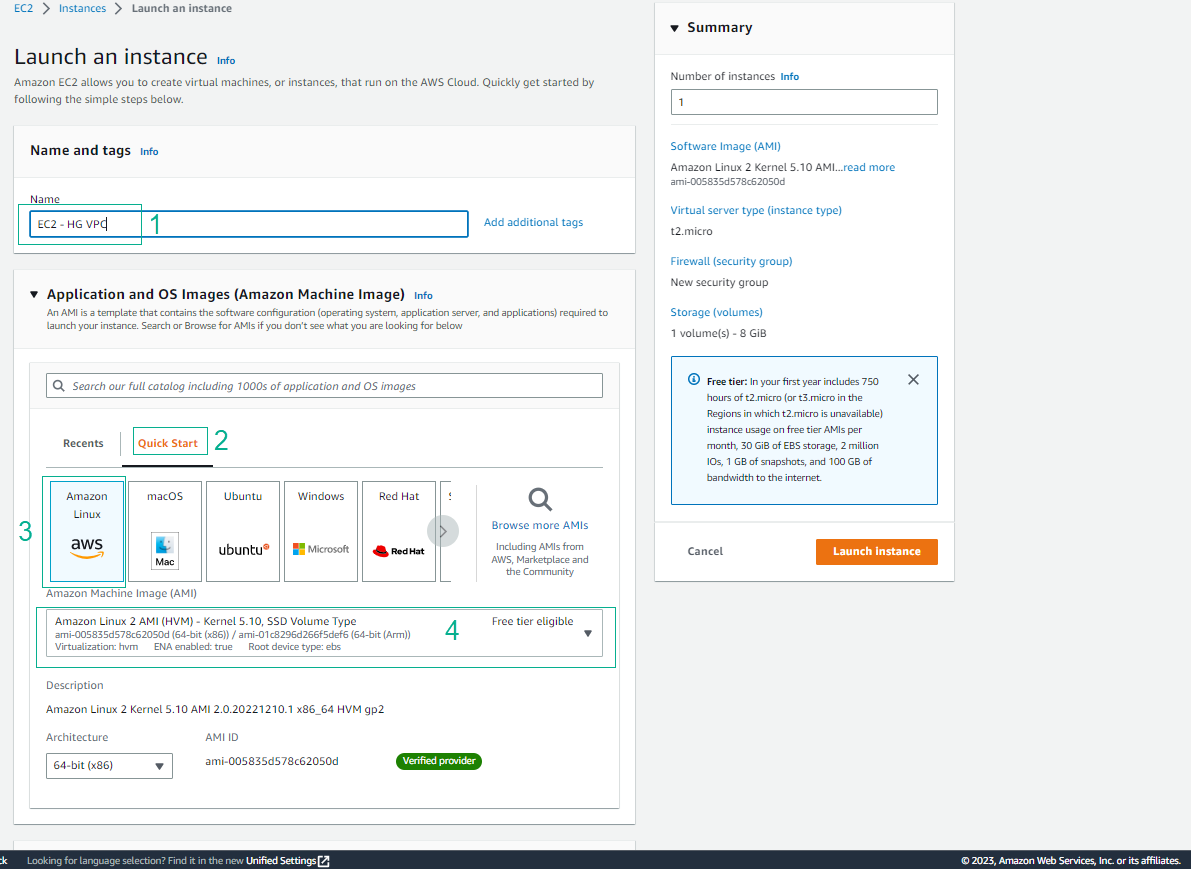The width and height of the screenshot is (1191, 869).
Task: Click the AMI ID ami-005835d578c62050d text
Action: tap(272, 761)
